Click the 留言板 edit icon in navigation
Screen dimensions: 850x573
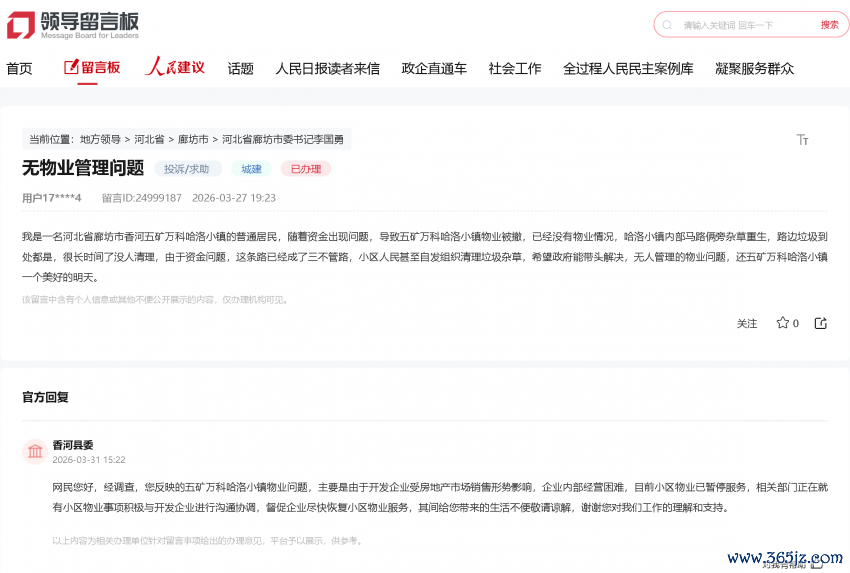click(71, 67)
